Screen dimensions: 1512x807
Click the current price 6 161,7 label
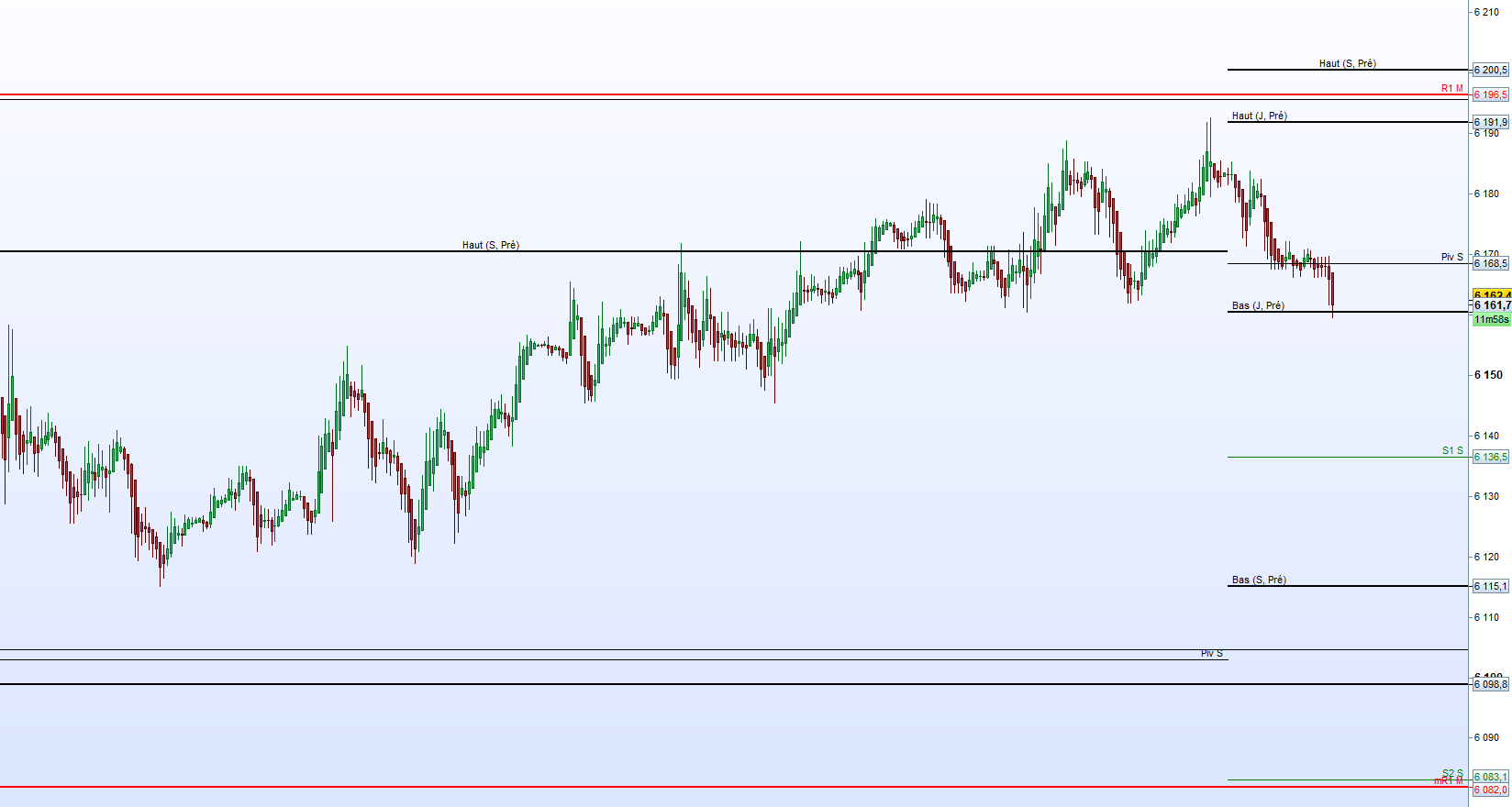coord(1492,305)
